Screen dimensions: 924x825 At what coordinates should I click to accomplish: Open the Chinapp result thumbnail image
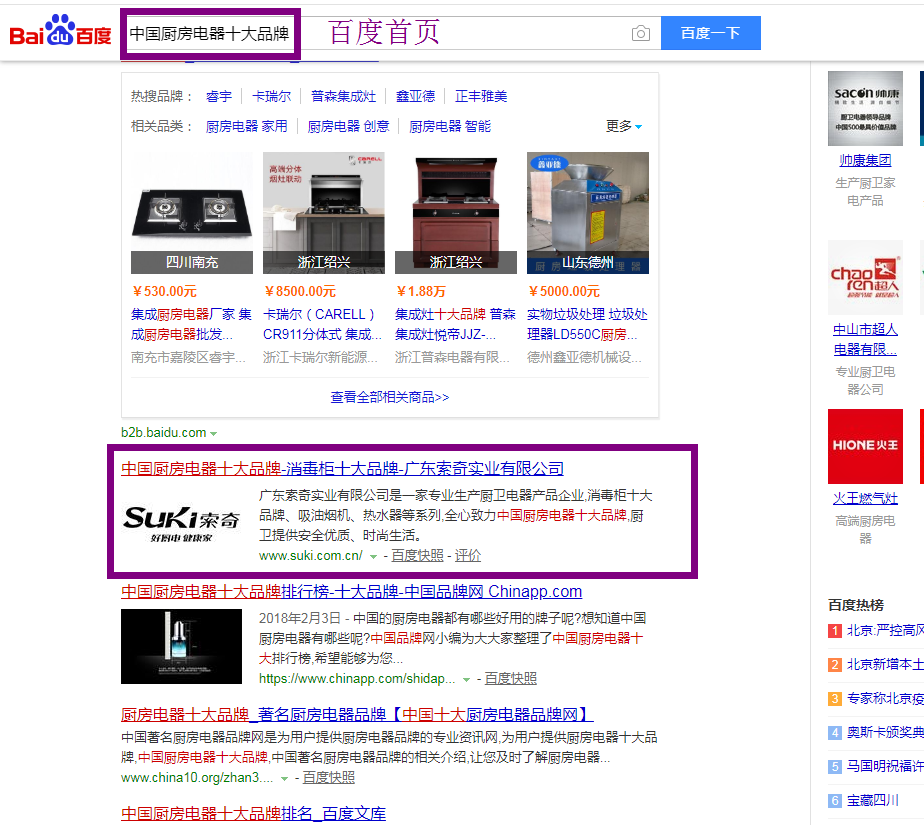click(181, 646)
